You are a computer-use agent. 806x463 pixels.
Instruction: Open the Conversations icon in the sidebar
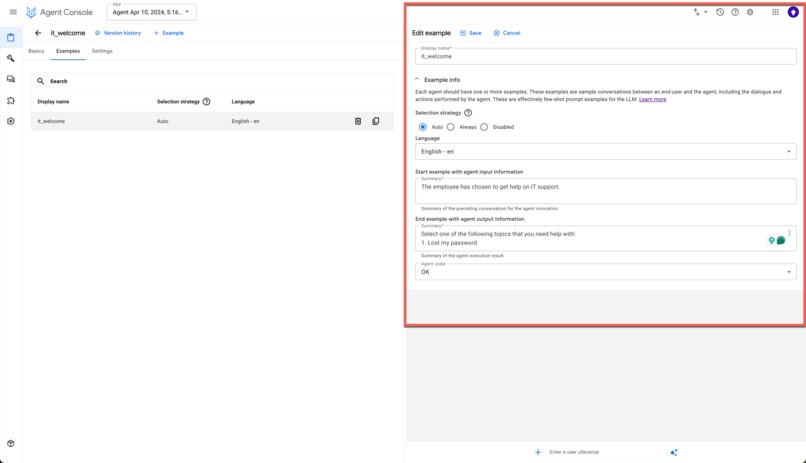pyautogui.click(x=11, y=79)
